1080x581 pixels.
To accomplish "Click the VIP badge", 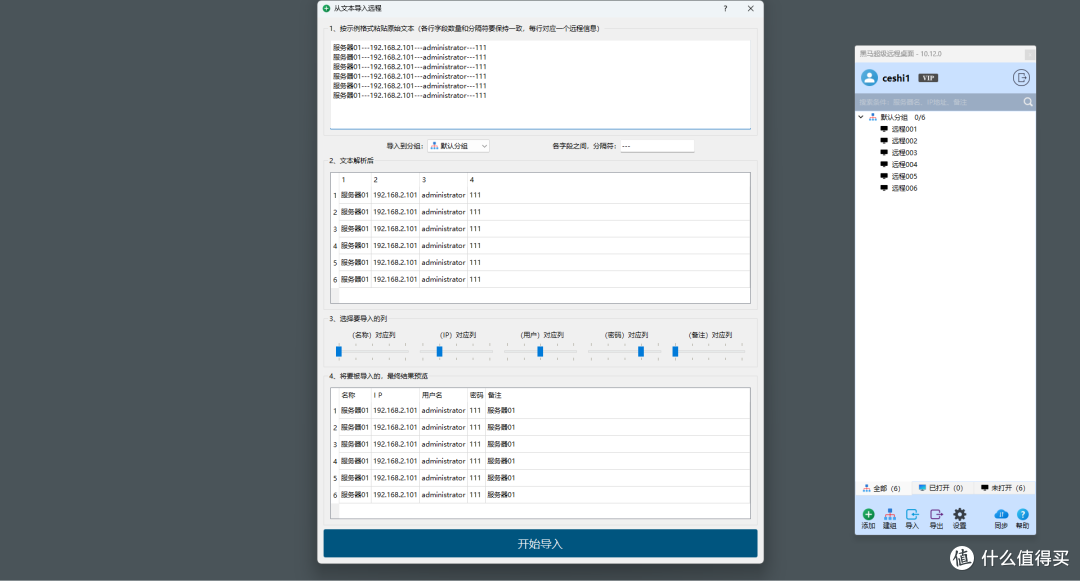I will click(x=928, y=78).
